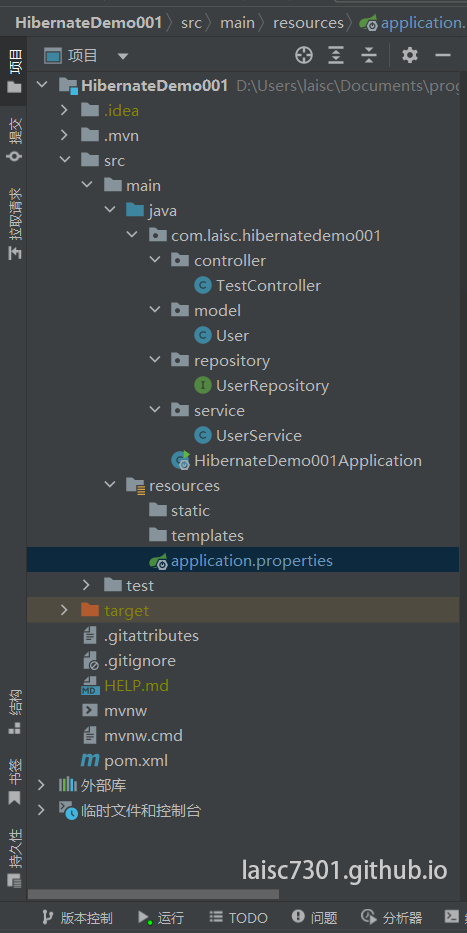The height and width of the screenshot is (933, 467).
Task: Open the 提交 commit tool window
Action: click(14, 139)
